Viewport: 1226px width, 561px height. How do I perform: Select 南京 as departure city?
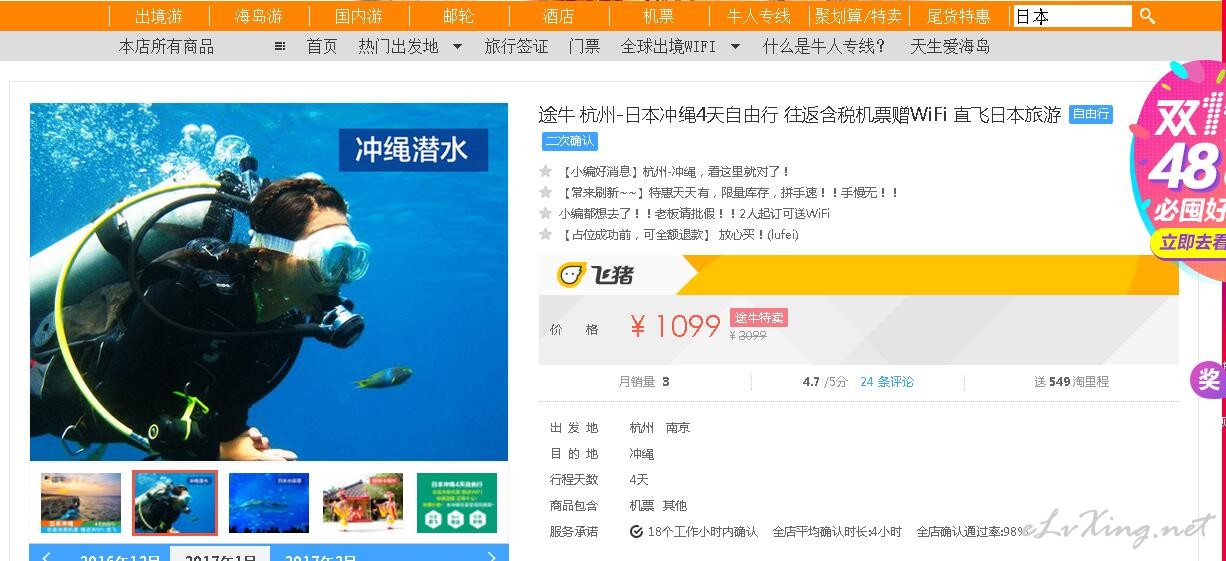click(678, 428)
